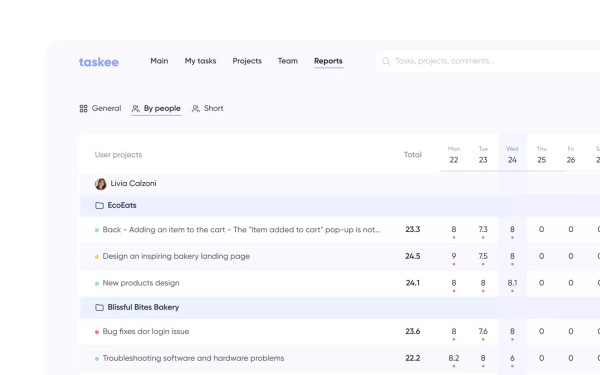Click the 7.3 Tuesday hours for cart task
Screen dimensions: 600x375
483,229
